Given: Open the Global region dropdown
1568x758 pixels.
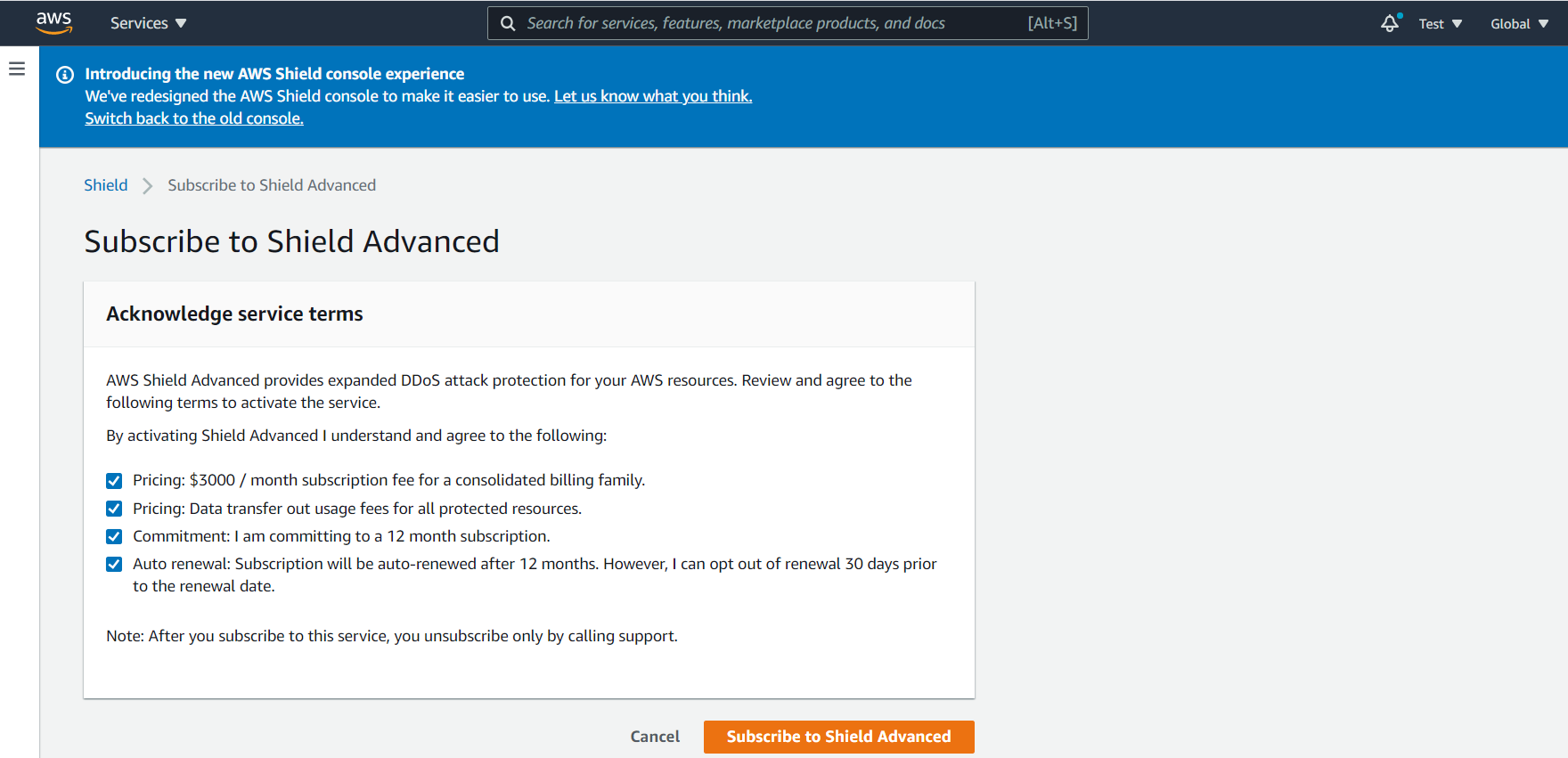Looking at the screenshot, I should (1519, 24).
